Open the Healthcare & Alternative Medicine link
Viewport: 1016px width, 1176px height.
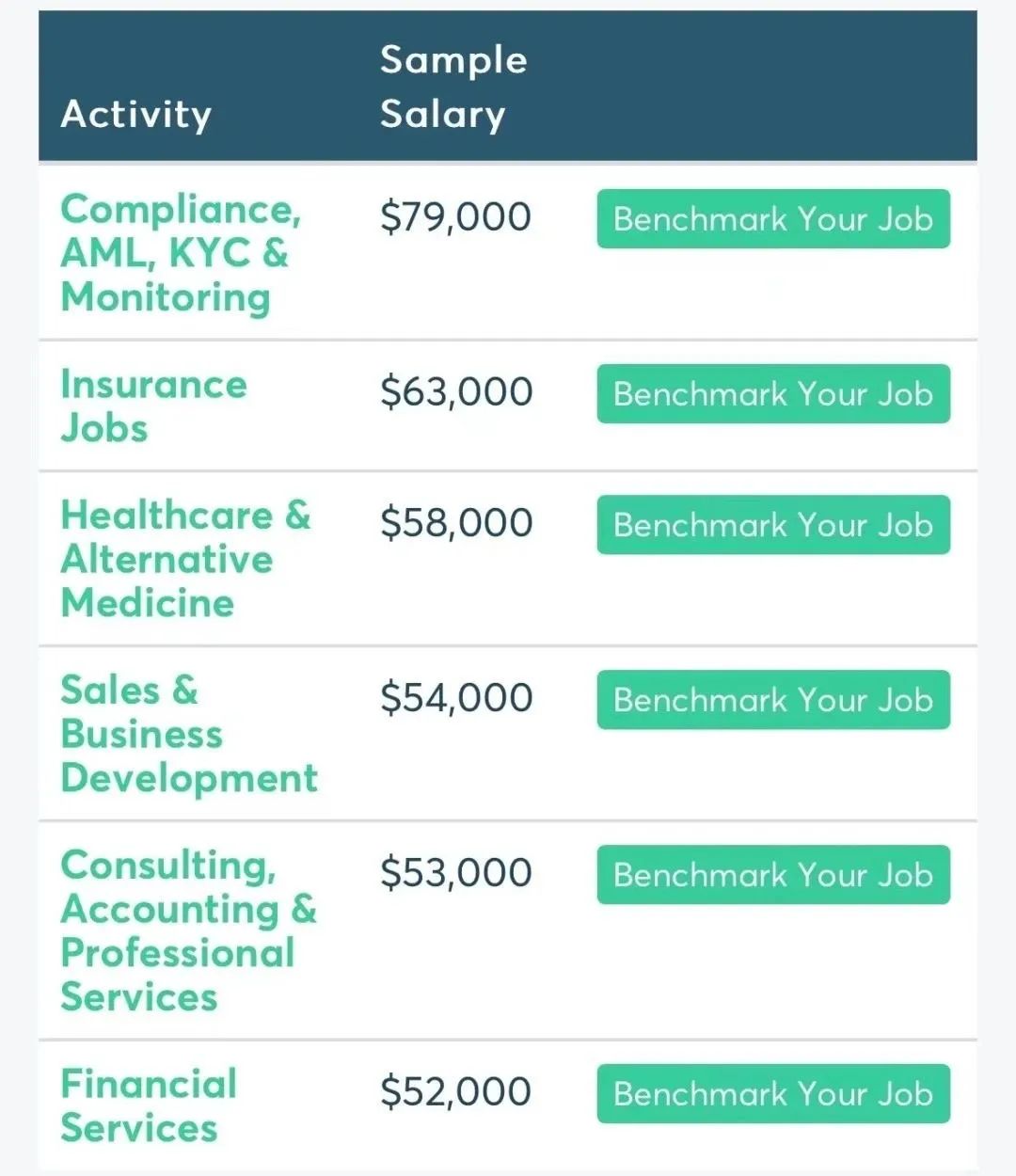pyautogui.click(x=184, y=559)
